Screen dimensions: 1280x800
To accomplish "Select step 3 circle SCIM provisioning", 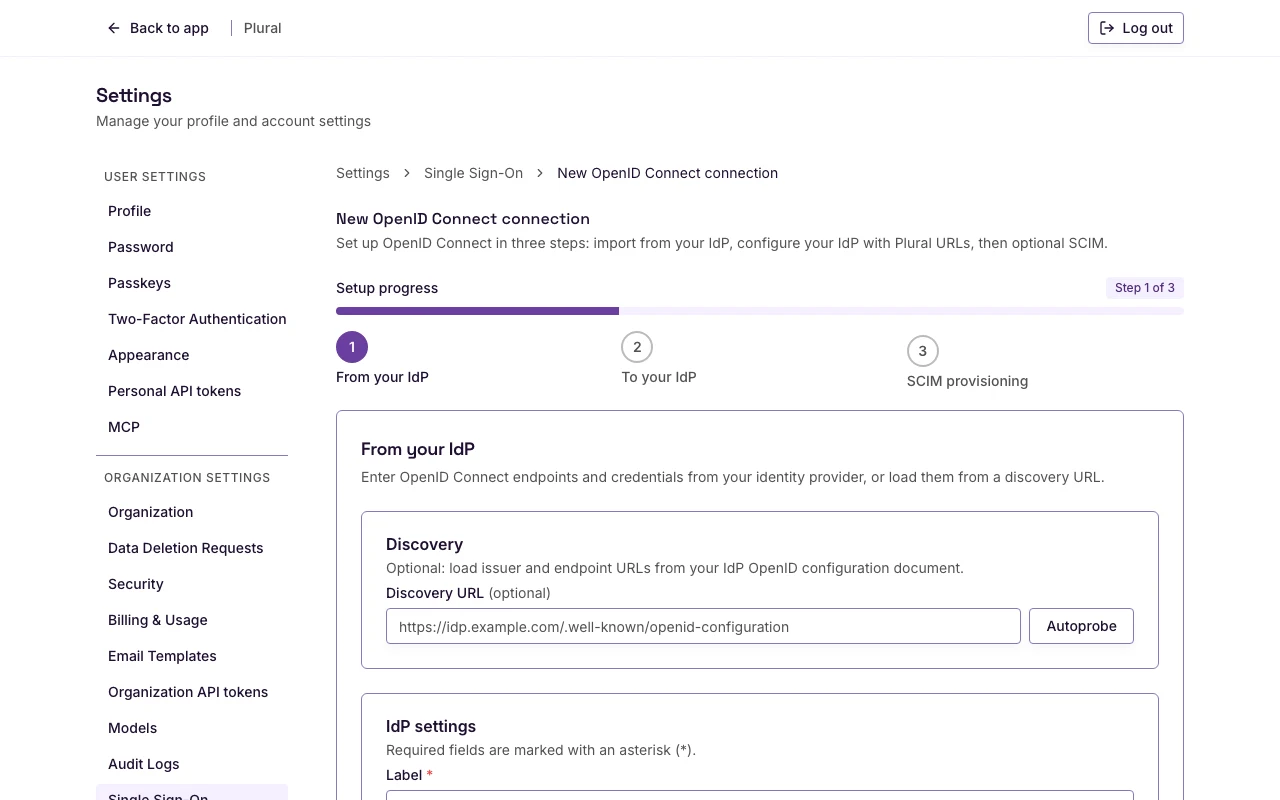I will click(923, 351).
